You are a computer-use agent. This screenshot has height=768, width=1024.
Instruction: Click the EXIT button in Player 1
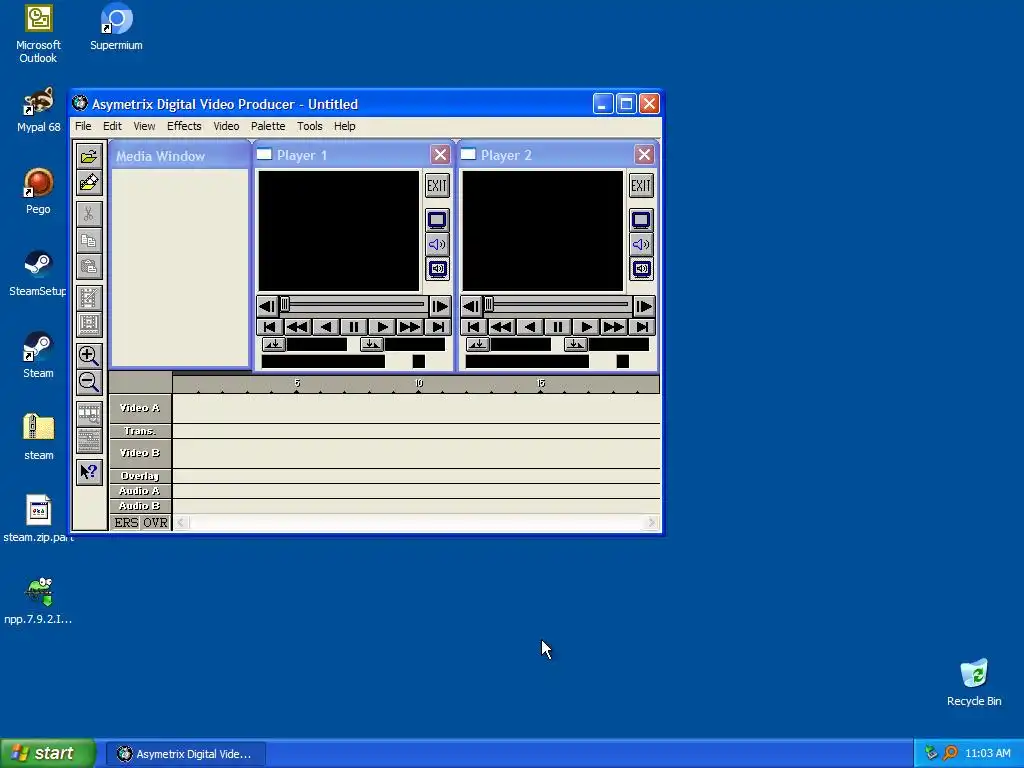437,185
